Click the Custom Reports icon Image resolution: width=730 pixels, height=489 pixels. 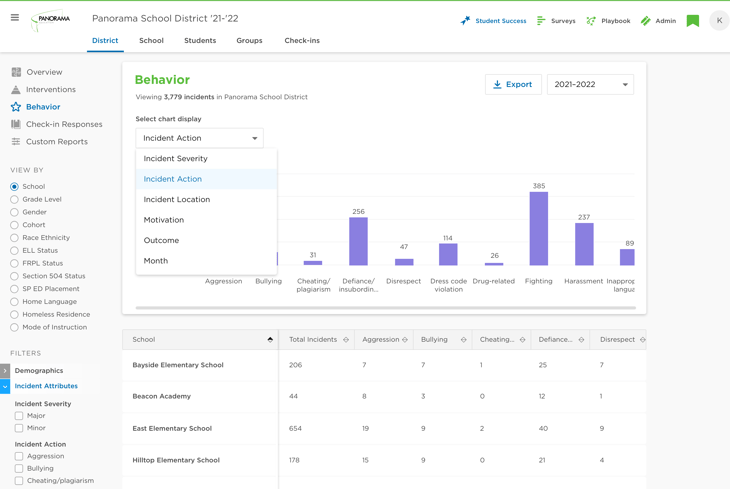pos(16,142)
